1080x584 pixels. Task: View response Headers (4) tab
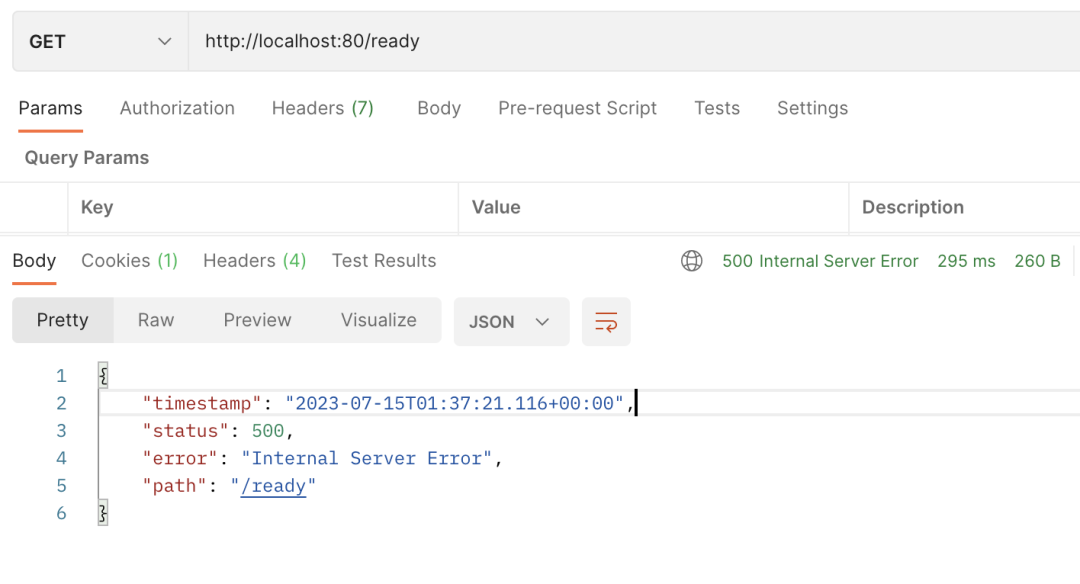tap(254, 261)
